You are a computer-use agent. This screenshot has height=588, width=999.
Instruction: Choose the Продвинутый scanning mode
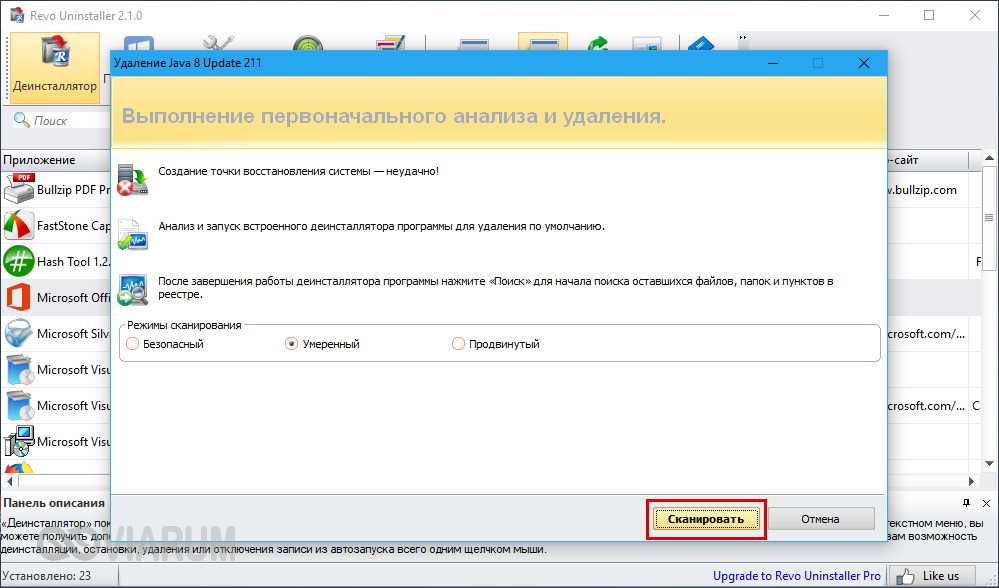click(458, 344)
